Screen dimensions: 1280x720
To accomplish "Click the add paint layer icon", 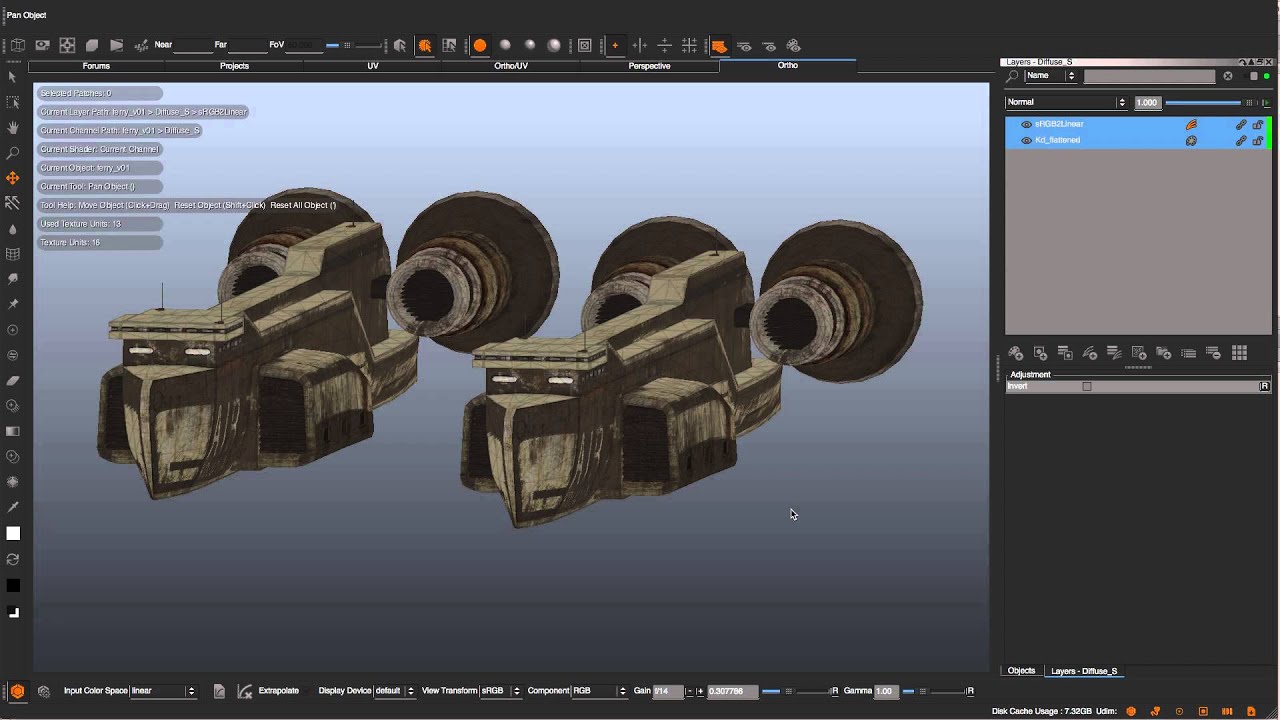I will click(x=1016, y=353).
